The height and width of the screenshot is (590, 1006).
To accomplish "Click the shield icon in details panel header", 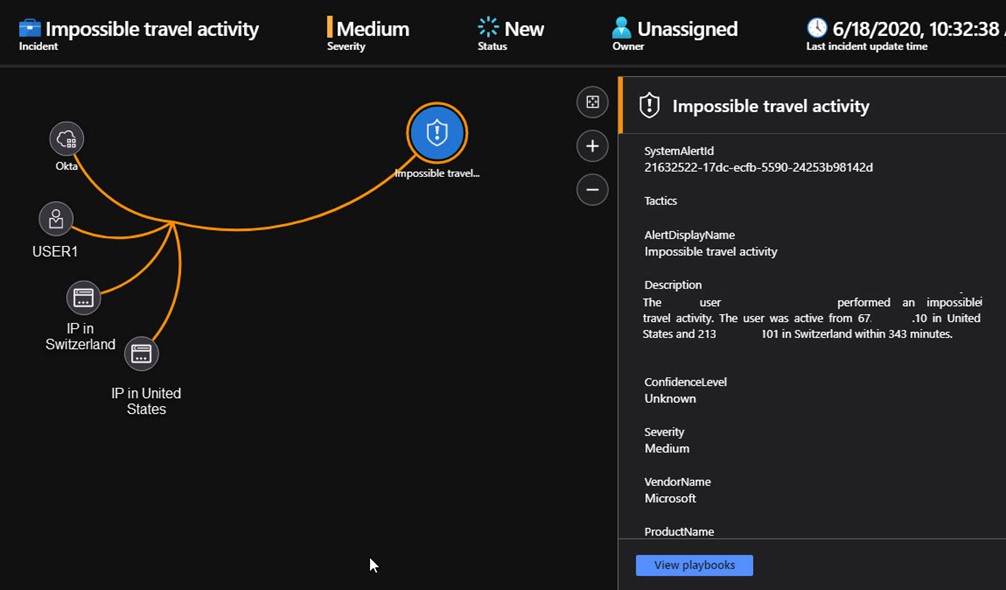I will tap(650, 106).
